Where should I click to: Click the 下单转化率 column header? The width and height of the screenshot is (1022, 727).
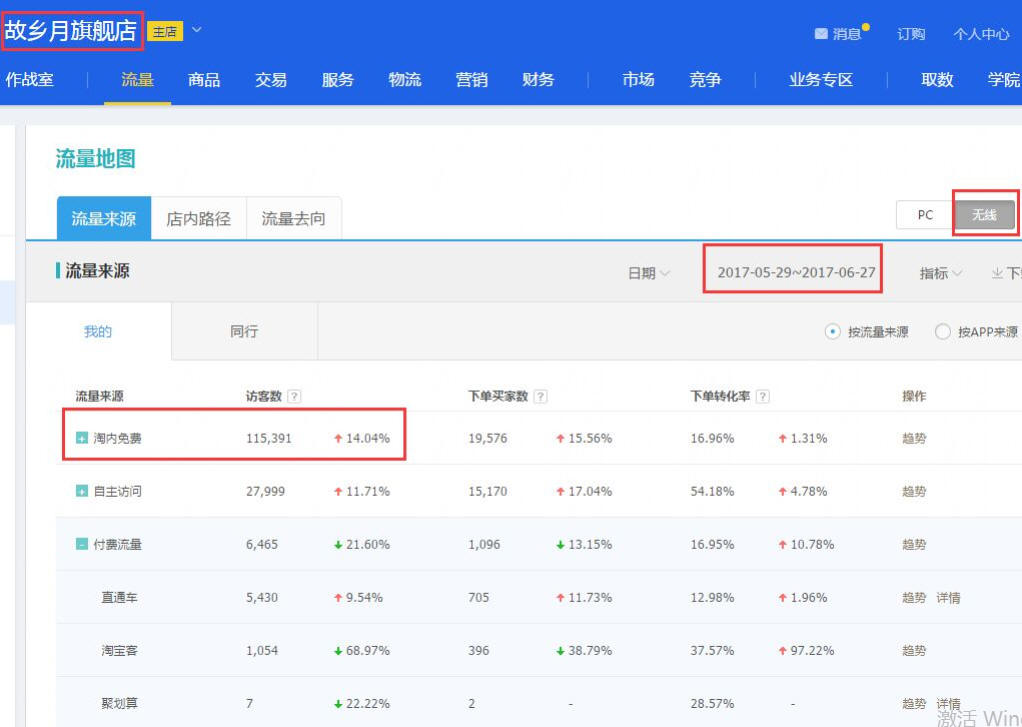tap(720, 396)
